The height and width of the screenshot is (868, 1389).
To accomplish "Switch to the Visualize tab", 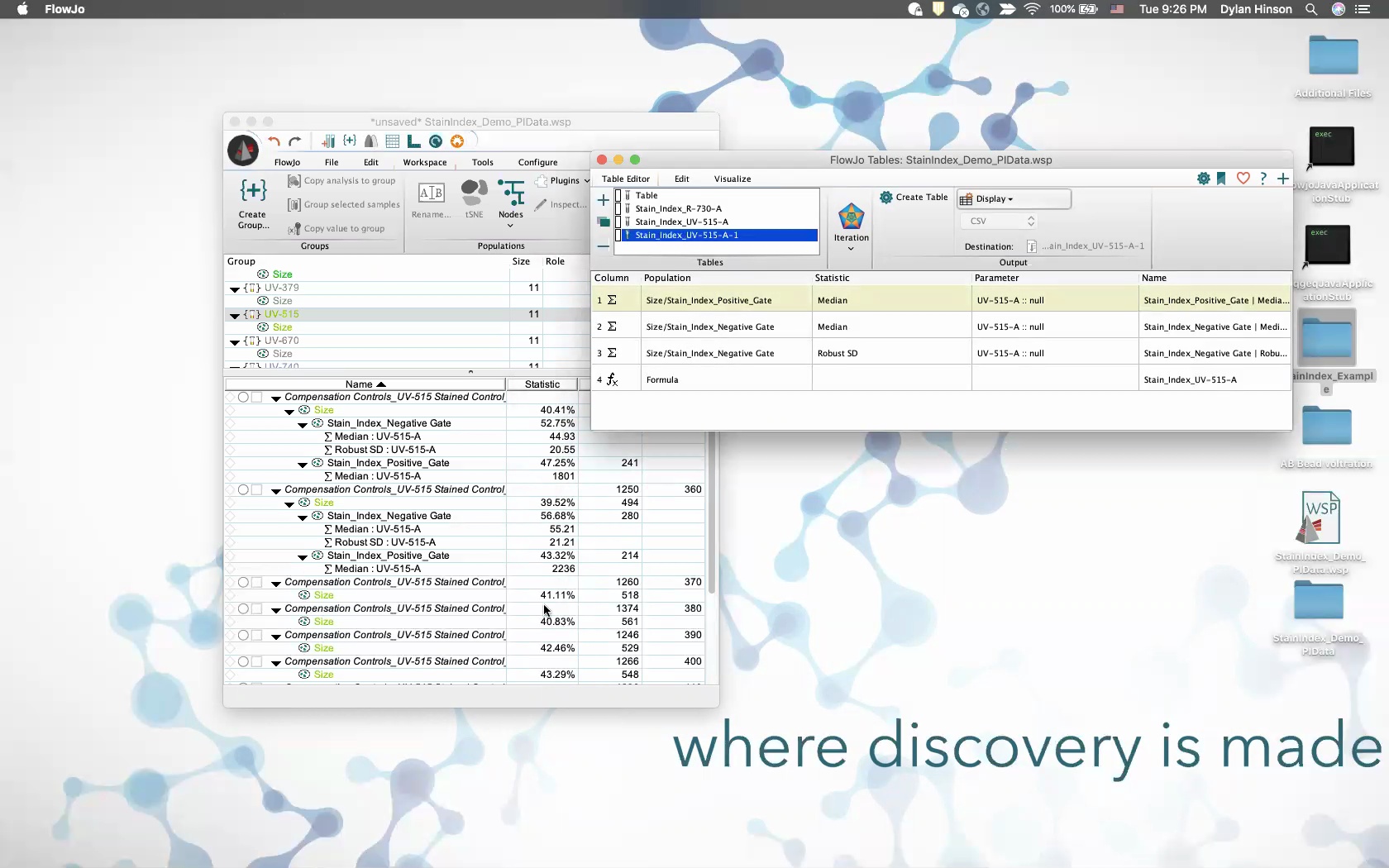I will [732, 179].
